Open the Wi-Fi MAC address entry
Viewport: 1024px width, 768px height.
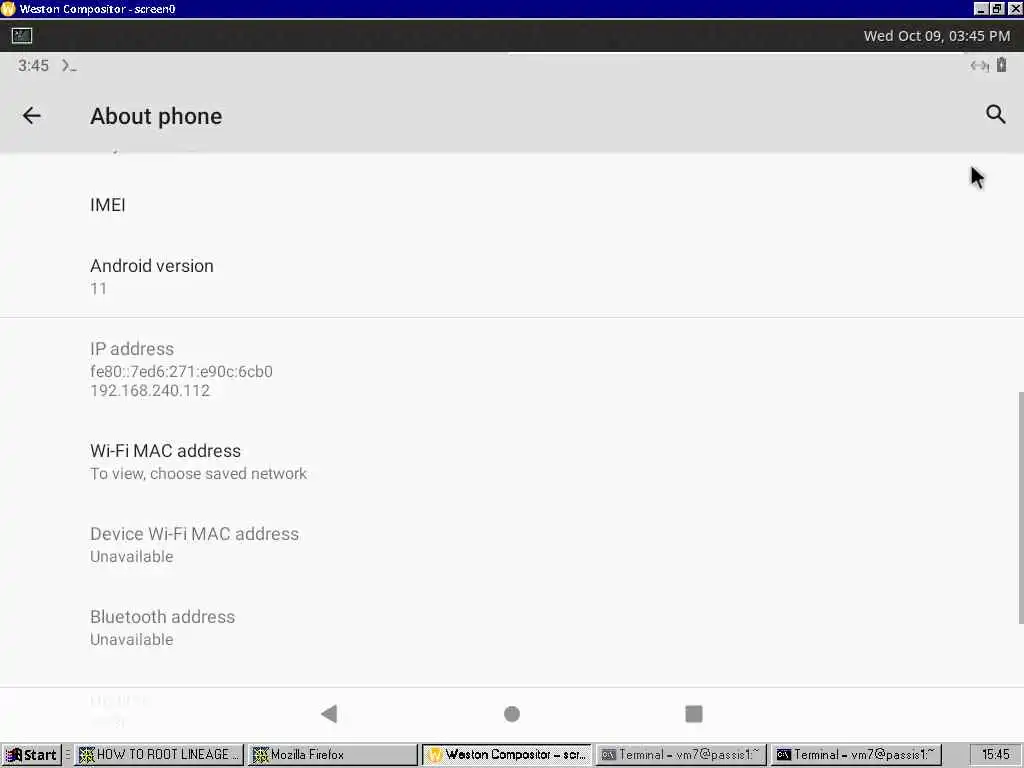click(512, 462)
